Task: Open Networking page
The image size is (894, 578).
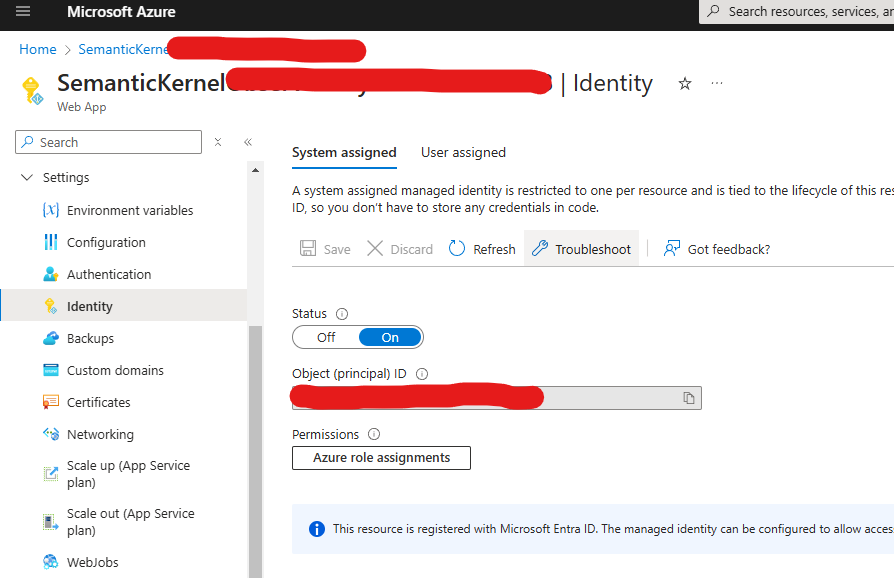Action: pos(100,434)
